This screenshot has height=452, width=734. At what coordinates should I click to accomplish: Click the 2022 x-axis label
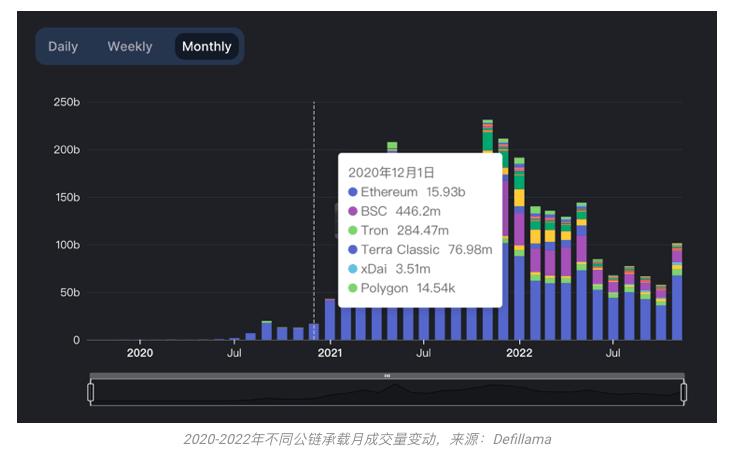pos(519,353)
